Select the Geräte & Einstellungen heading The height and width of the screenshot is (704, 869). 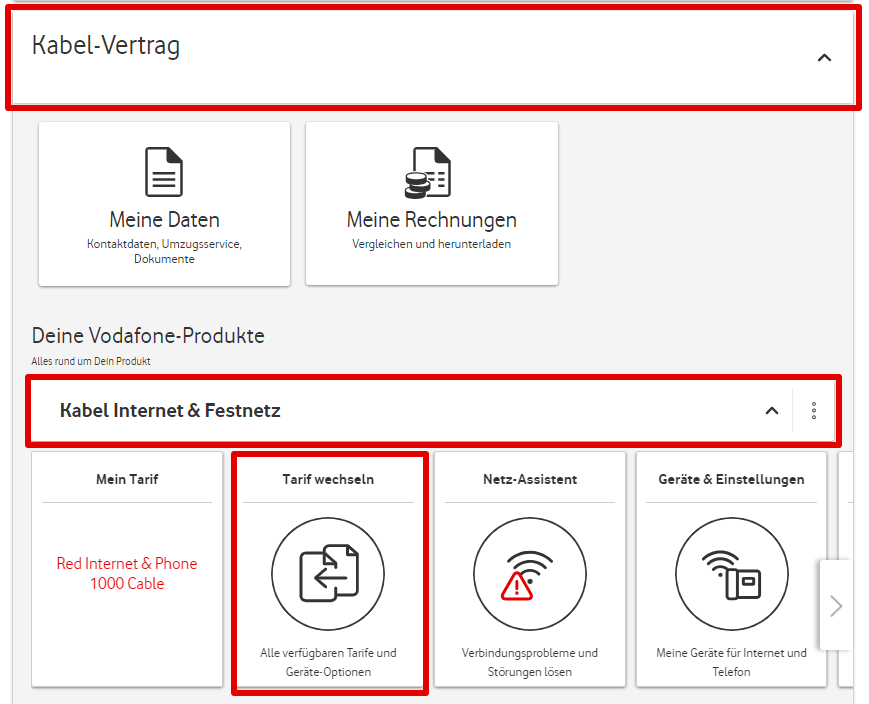click(731, 479)
